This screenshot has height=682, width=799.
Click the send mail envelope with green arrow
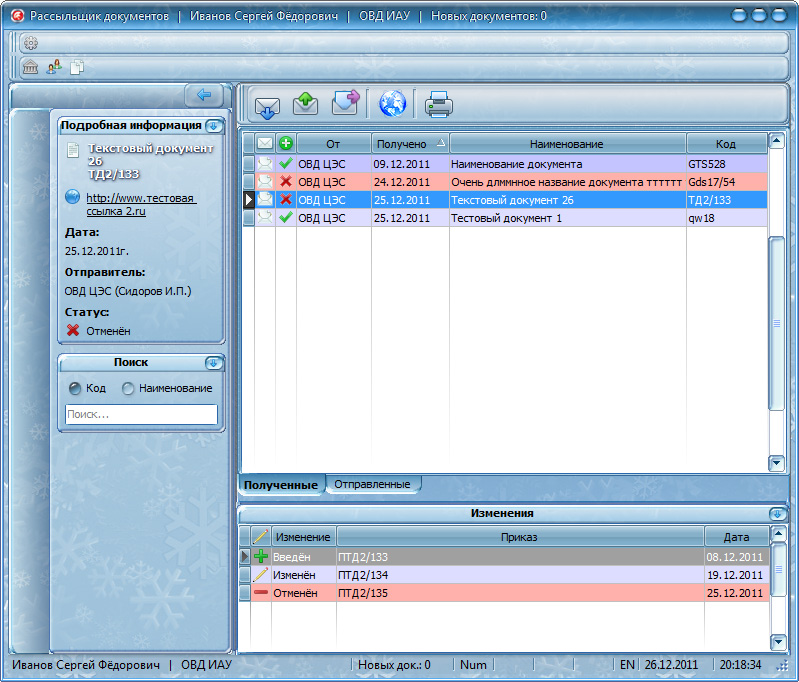tap(306, 103)
